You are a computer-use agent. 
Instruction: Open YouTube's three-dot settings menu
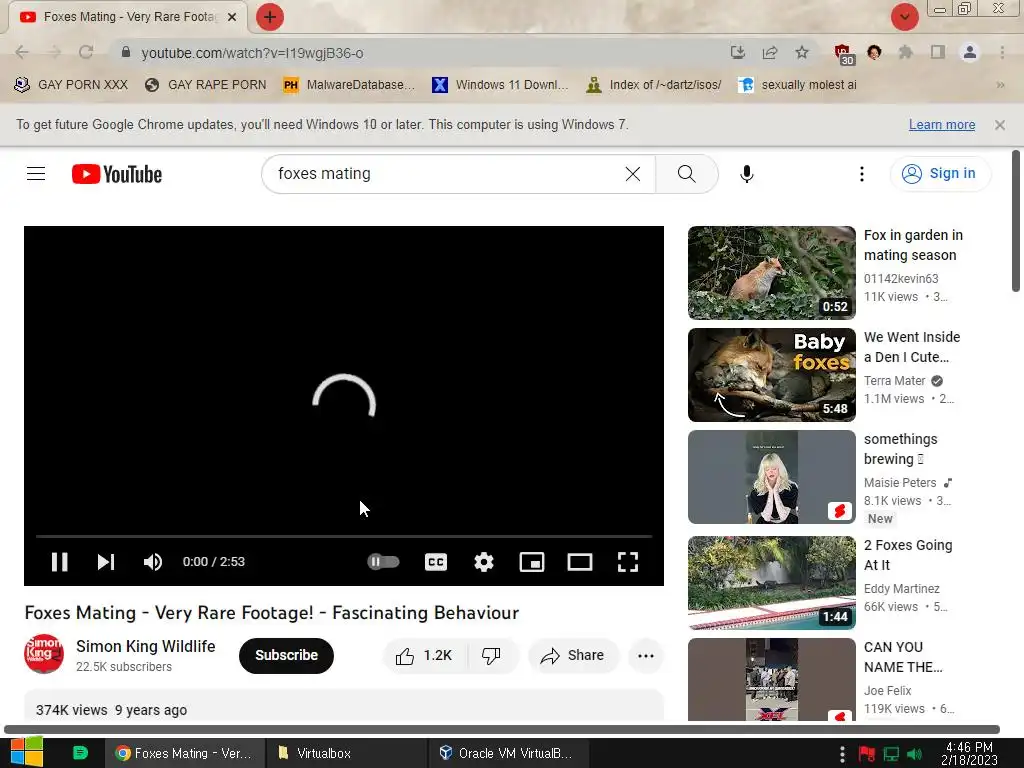pyautogui.click(x=861, y=174)
